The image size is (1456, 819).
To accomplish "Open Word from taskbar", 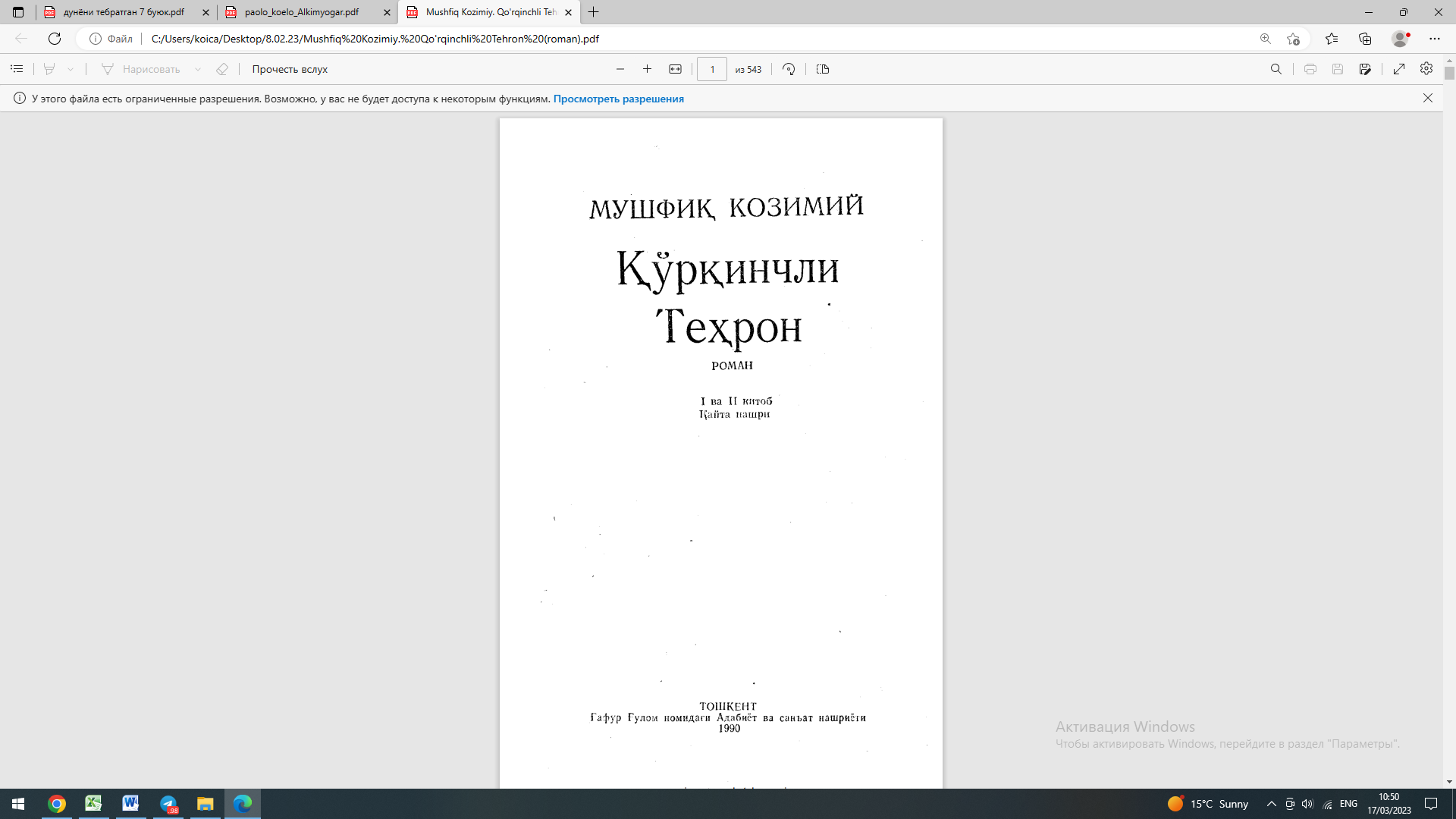I will click(130, 804).
